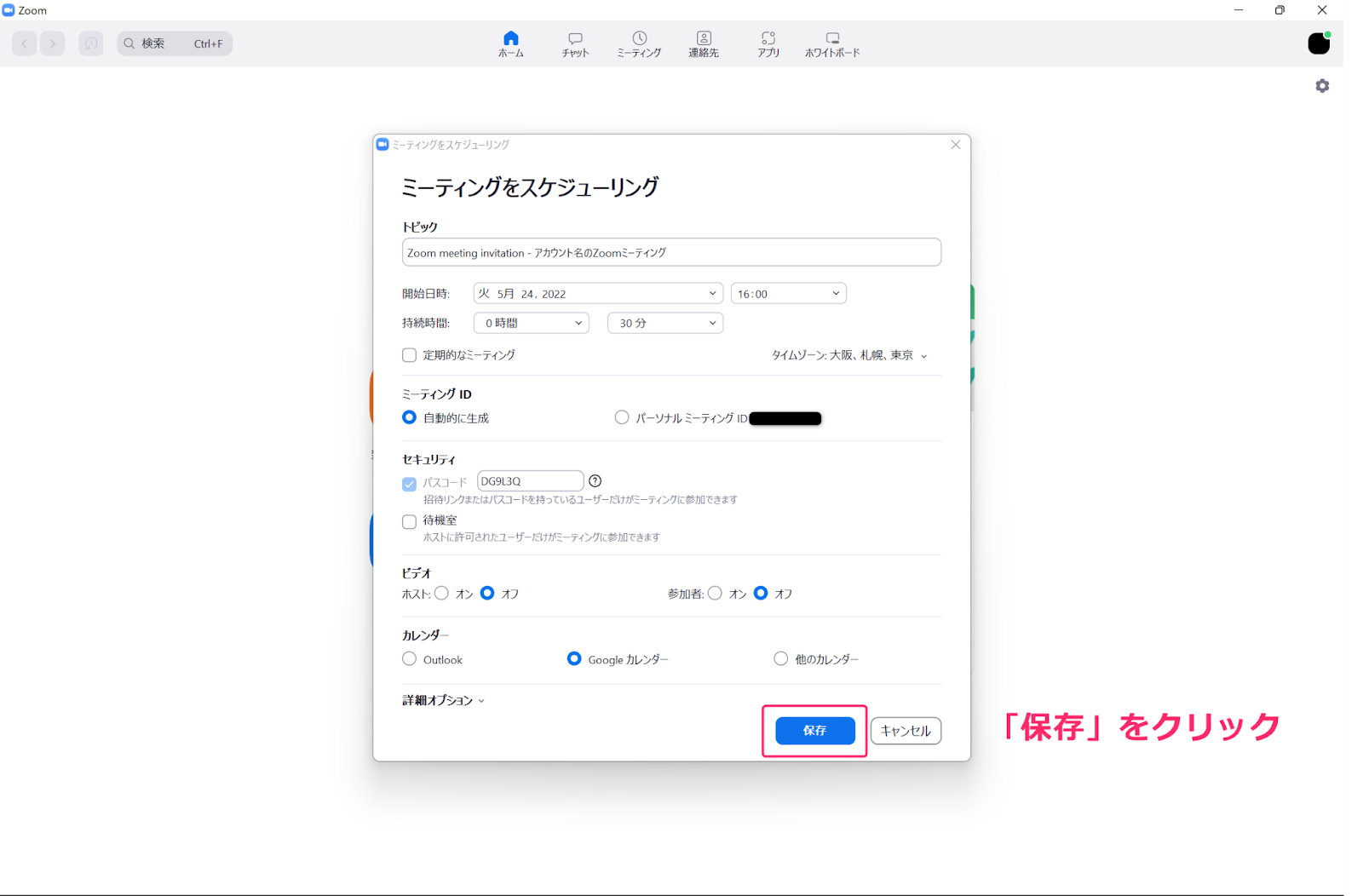The height and width of the screenshot is (896, 1363).
Task: Select Outlook calendar option
Action: tap(410, 659)
